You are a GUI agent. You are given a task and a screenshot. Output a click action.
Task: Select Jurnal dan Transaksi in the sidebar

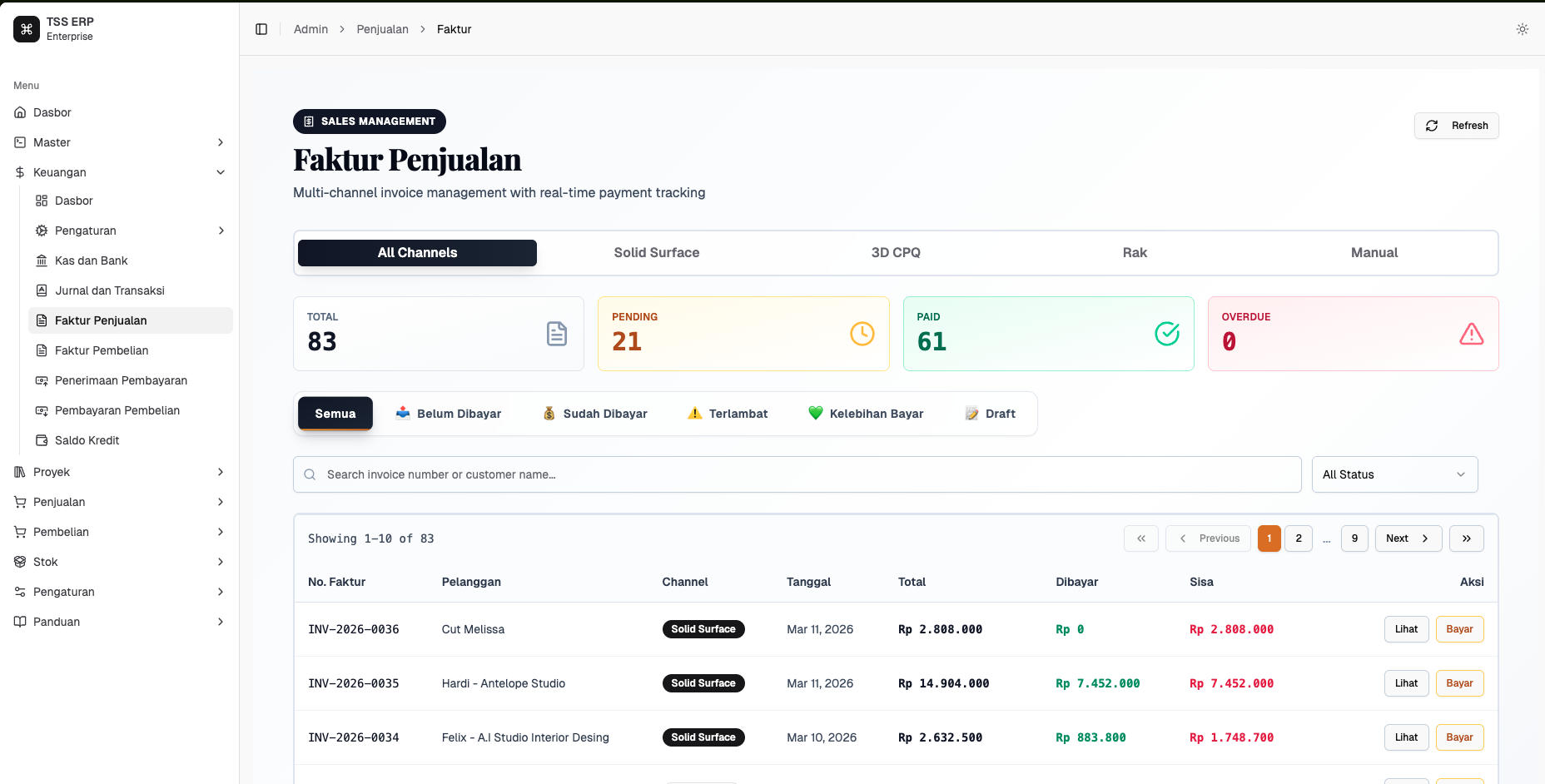(109, 290)
